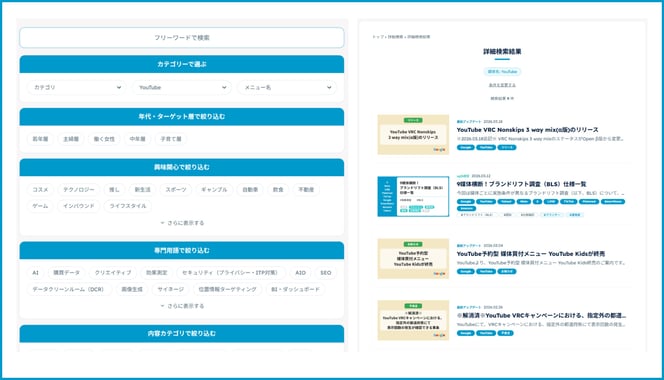This screenshot has height=380, width=664.
Task: Expand さらに表示する under interest filters
Action: (x=182, y=223)
